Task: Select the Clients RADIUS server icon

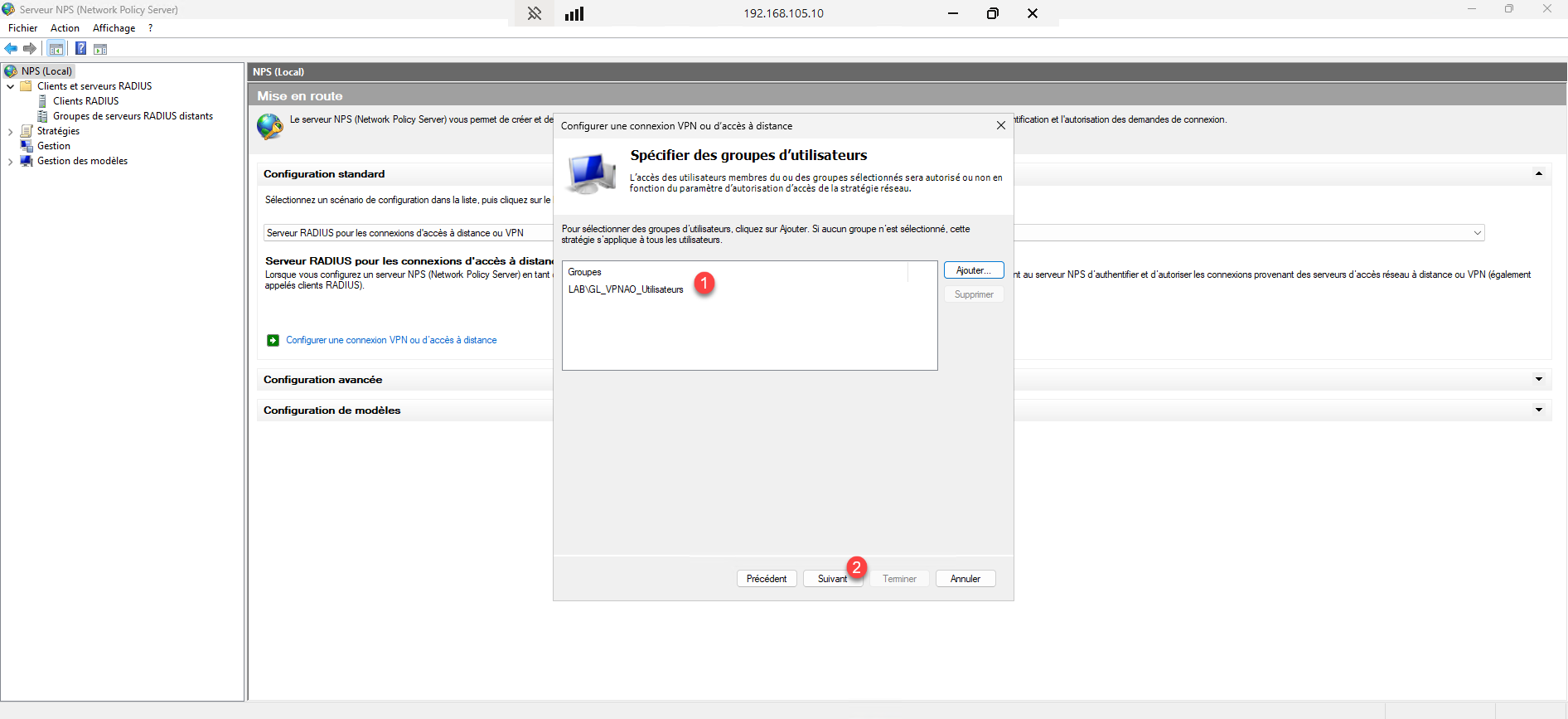Action: tap(43, 101)
